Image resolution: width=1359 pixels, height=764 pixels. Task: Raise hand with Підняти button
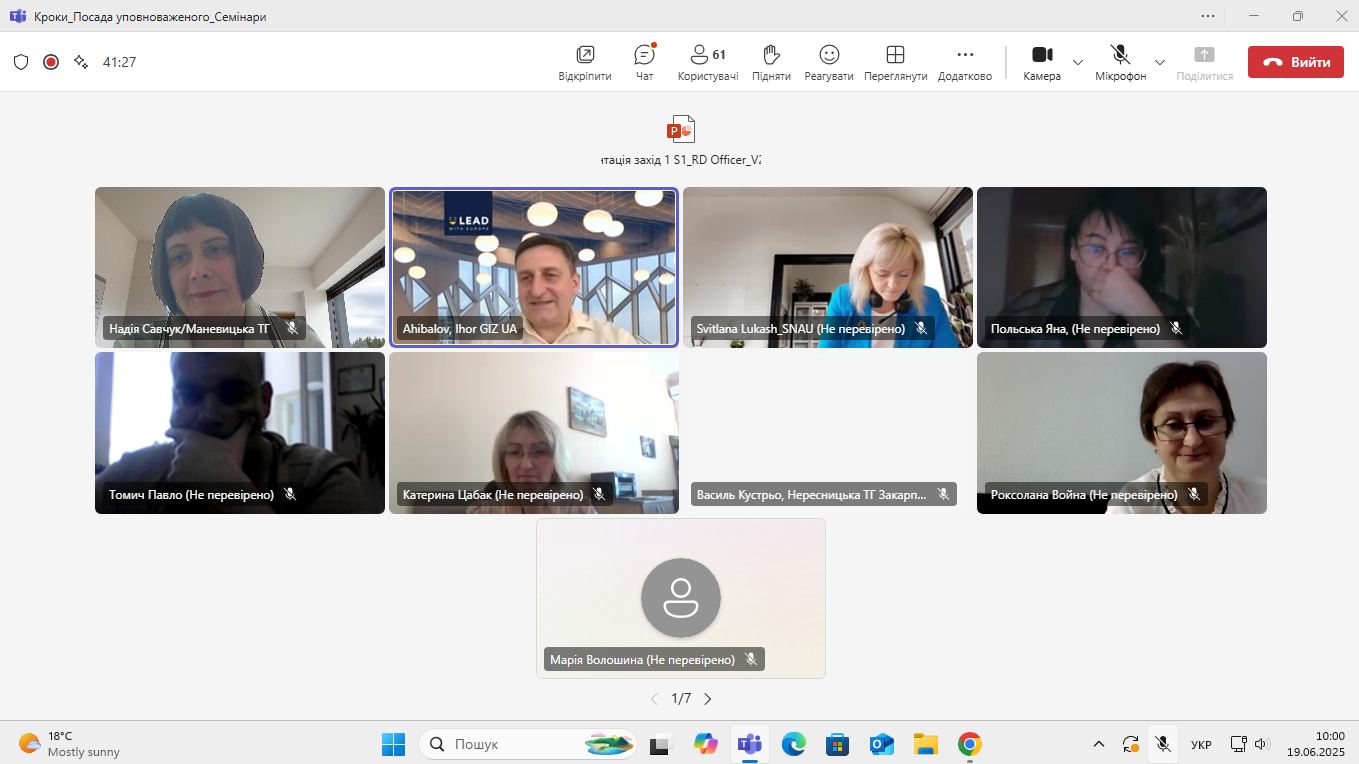(771, 62)
